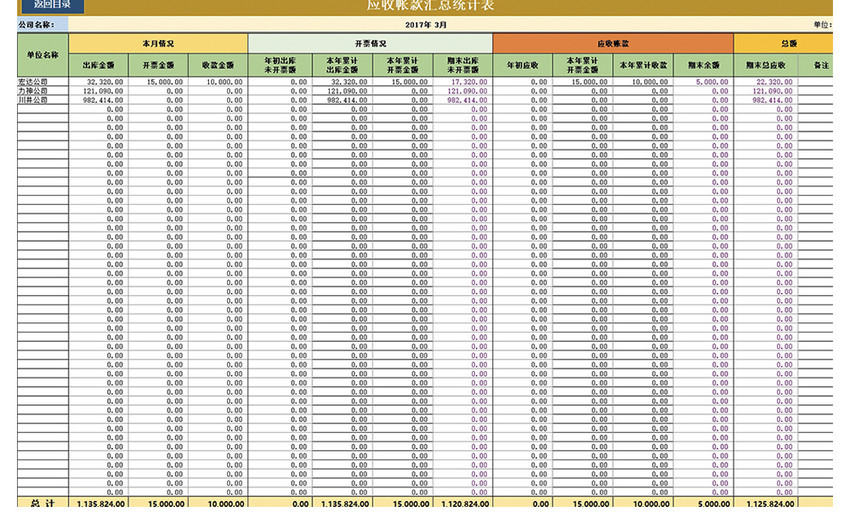Select the 开票金额 header under 本月情况
Image resolution: width=850 pixels, height=524 pixels.
click(x=158, y=65)
